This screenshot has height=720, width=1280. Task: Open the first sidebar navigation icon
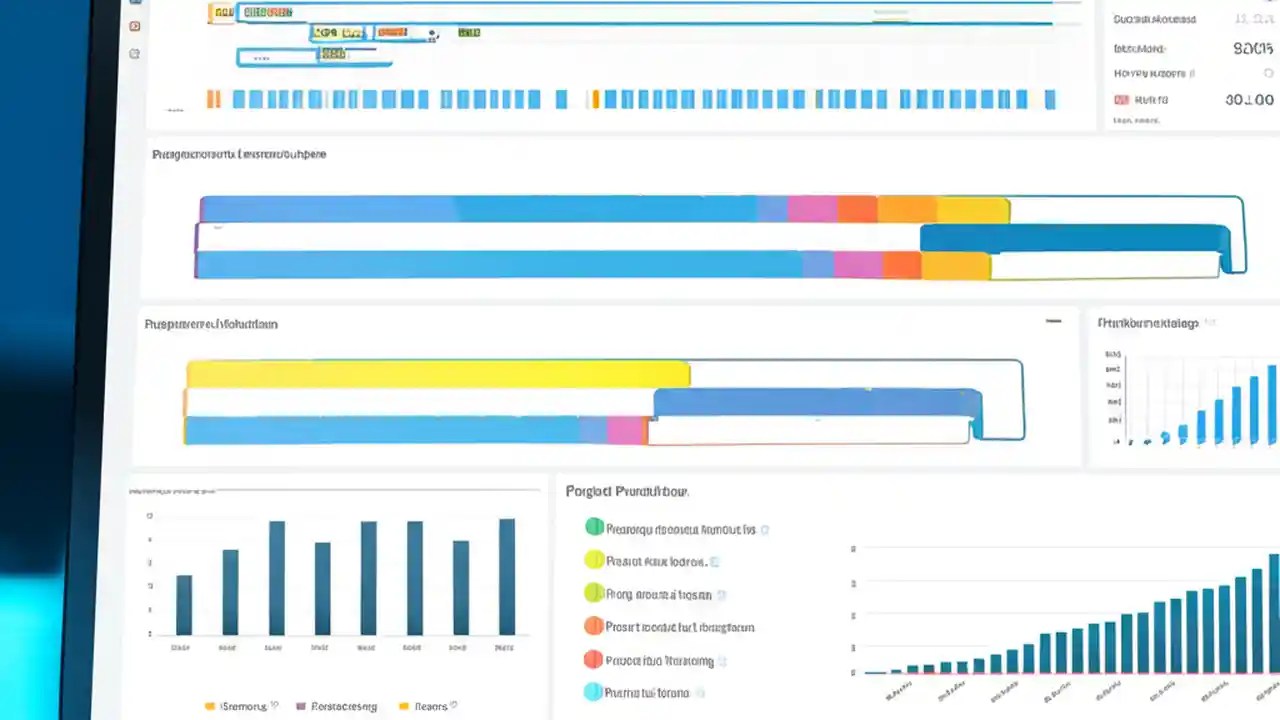(x=135, y=3)
